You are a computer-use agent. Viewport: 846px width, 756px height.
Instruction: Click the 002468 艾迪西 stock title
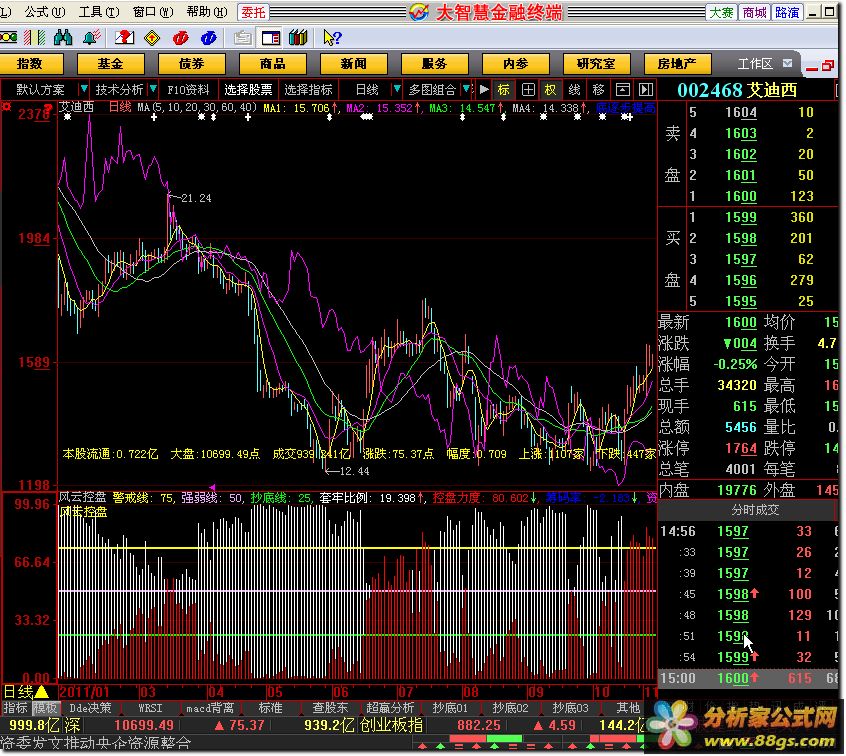[737, 90]
